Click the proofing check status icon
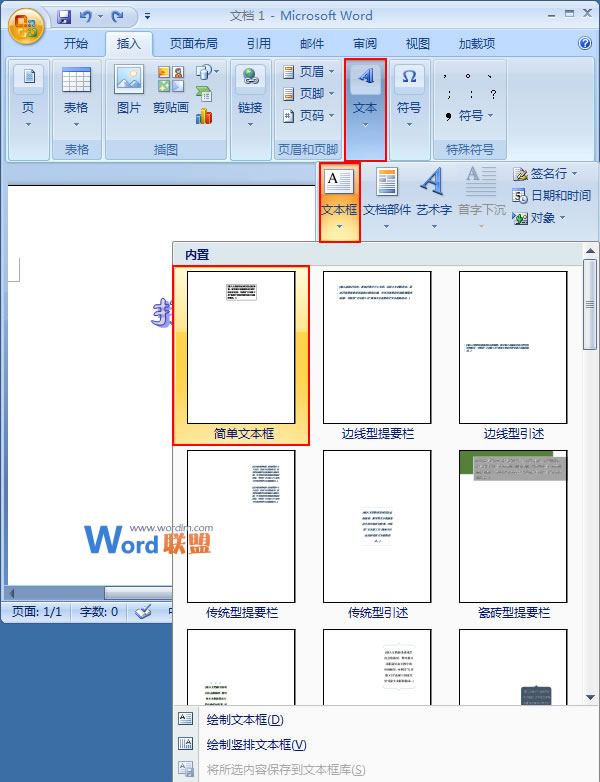The image size is (600, 782). (143, 612)
